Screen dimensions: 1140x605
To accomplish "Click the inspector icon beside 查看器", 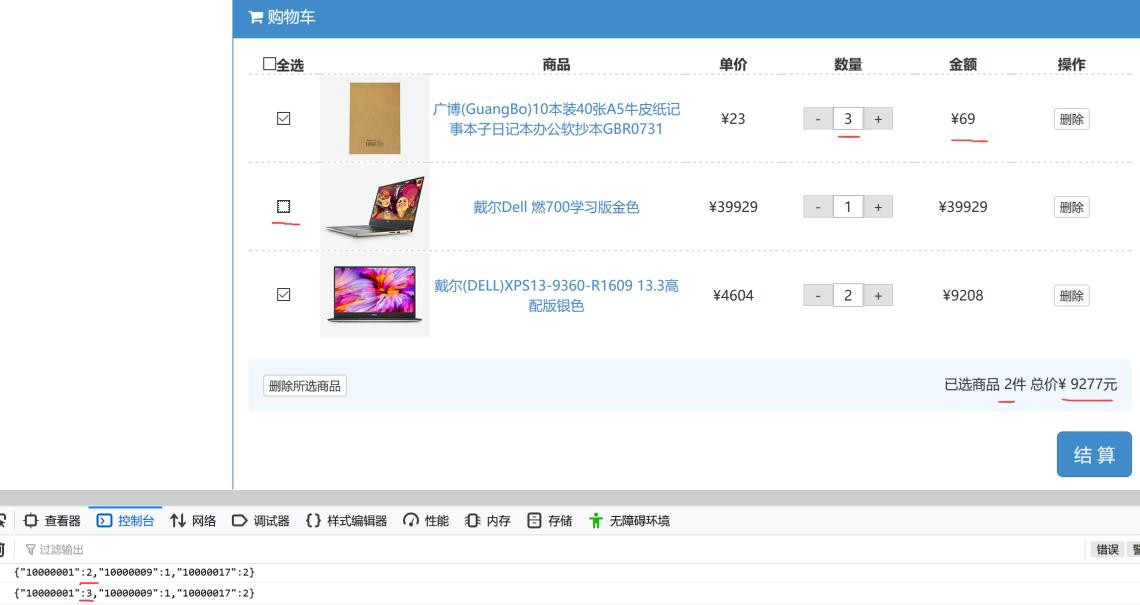I will pyautogui.click(x=31, y=521).
